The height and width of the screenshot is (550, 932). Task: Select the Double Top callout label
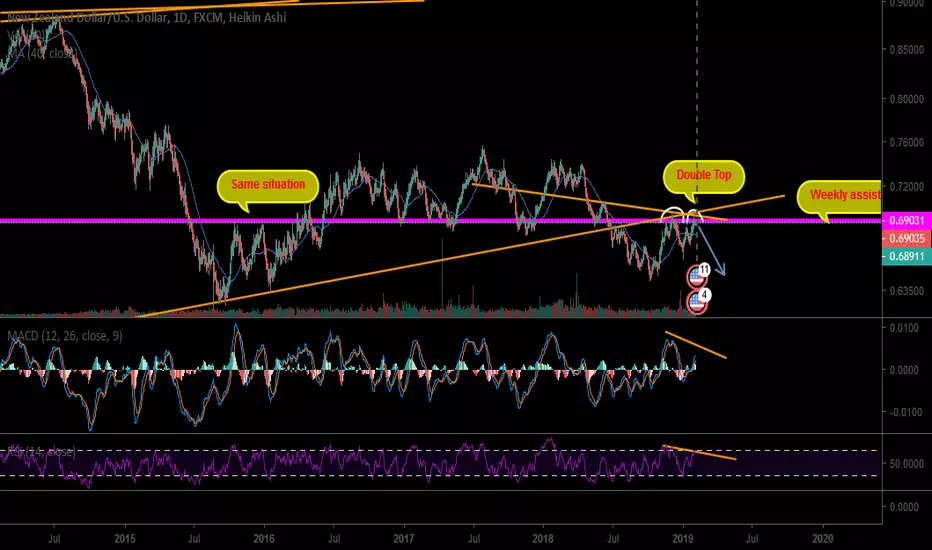coord(704,176)
